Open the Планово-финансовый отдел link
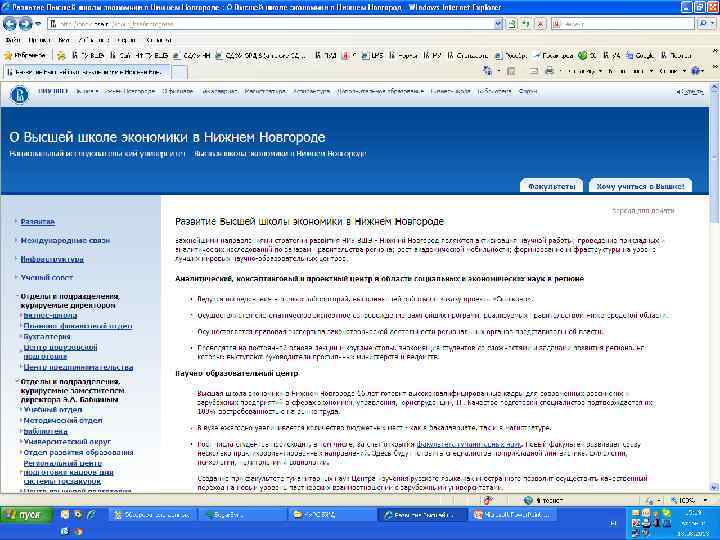This screenshot has width=720, height=540. (78, 326)
